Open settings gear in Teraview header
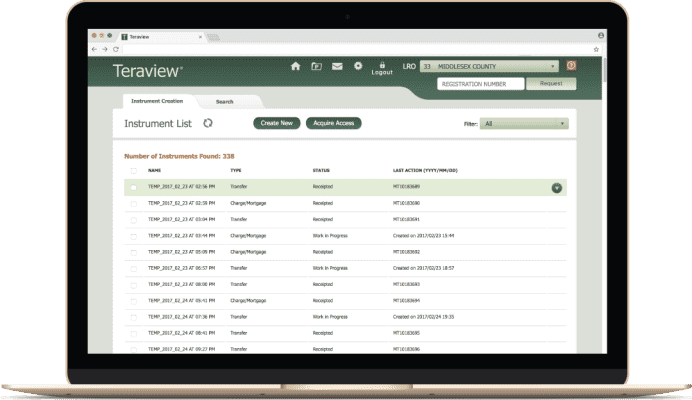The width and height of the screenshot is (692, 400). coord(359,66)
